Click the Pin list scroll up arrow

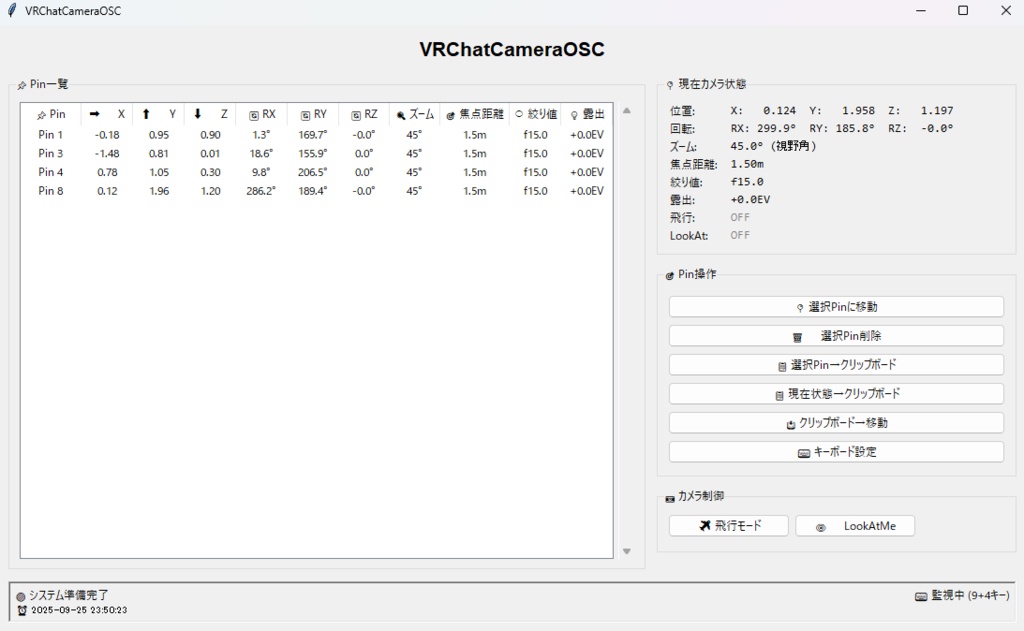[627, 111]
